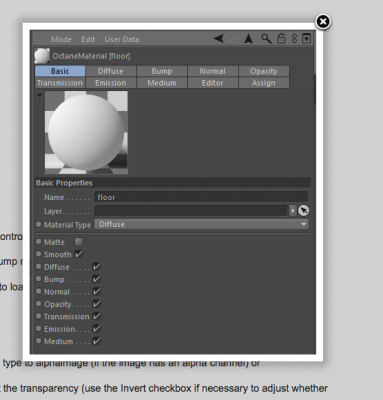Screen dimensions: 383x400
Task: Switch to the Editor tab
Action: point(213,83)
